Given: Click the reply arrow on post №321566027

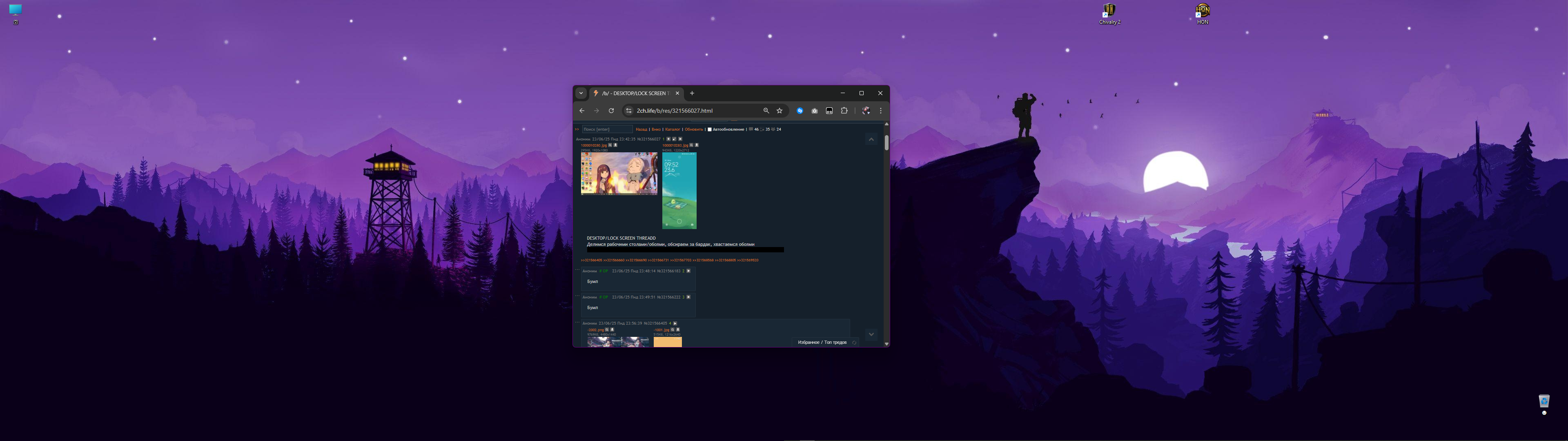Looking at the screenshot, I should tap(681, 139).
